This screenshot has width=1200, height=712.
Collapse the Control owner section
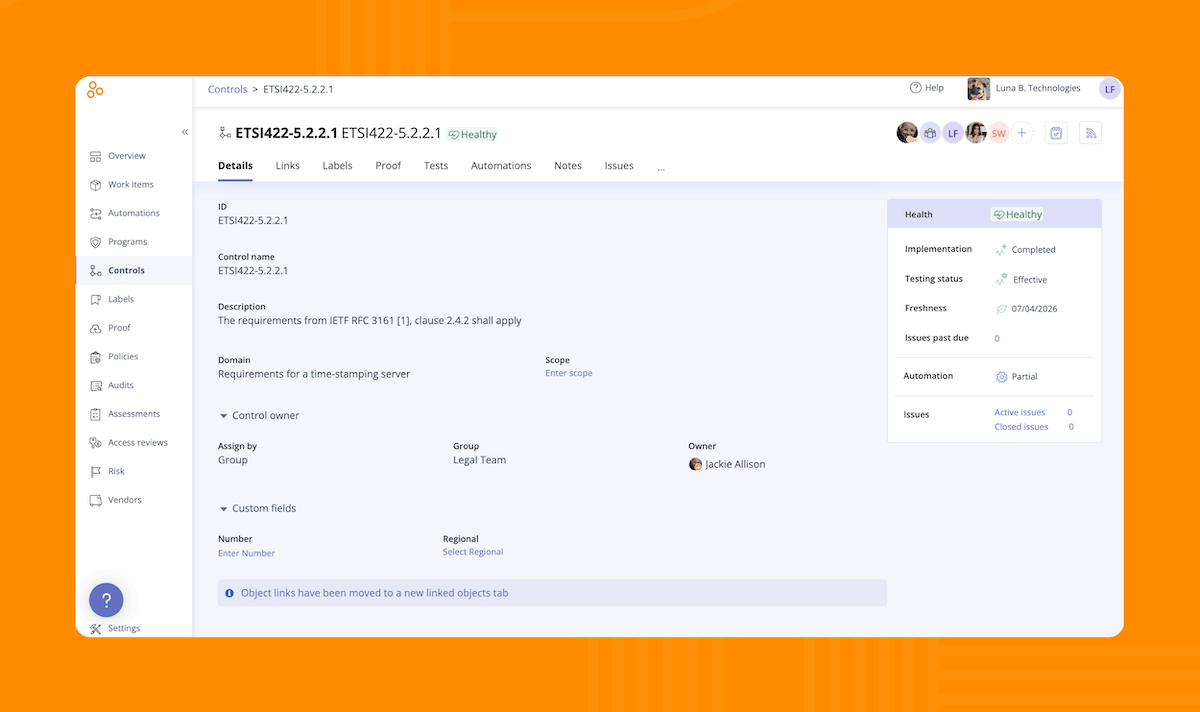(x=223, y=416)
